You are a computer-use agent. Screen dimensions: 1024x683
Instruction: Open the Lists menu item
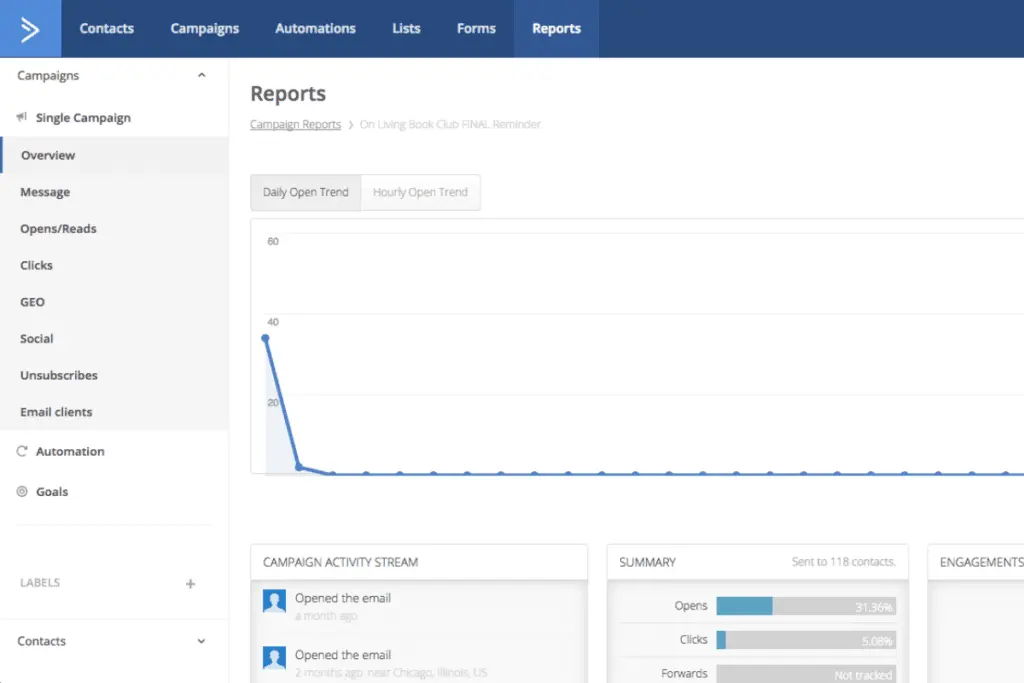click(406, 29)
